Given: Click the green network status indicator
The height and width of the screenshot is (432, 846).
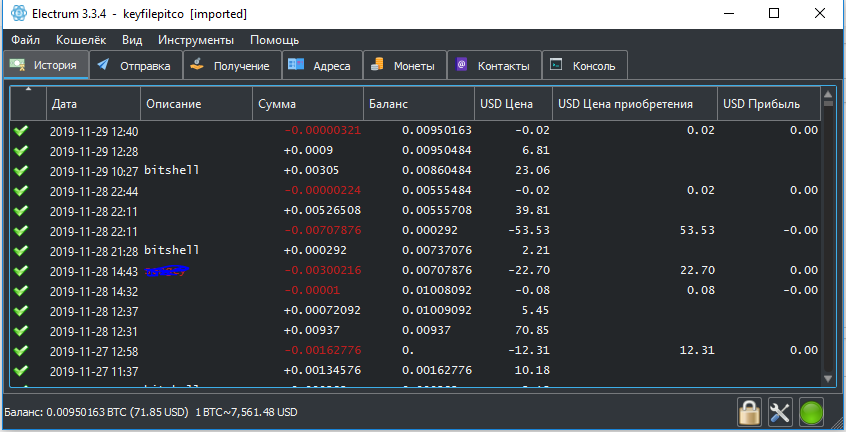Looking at the screenshot, I should (x=811, y=413).
